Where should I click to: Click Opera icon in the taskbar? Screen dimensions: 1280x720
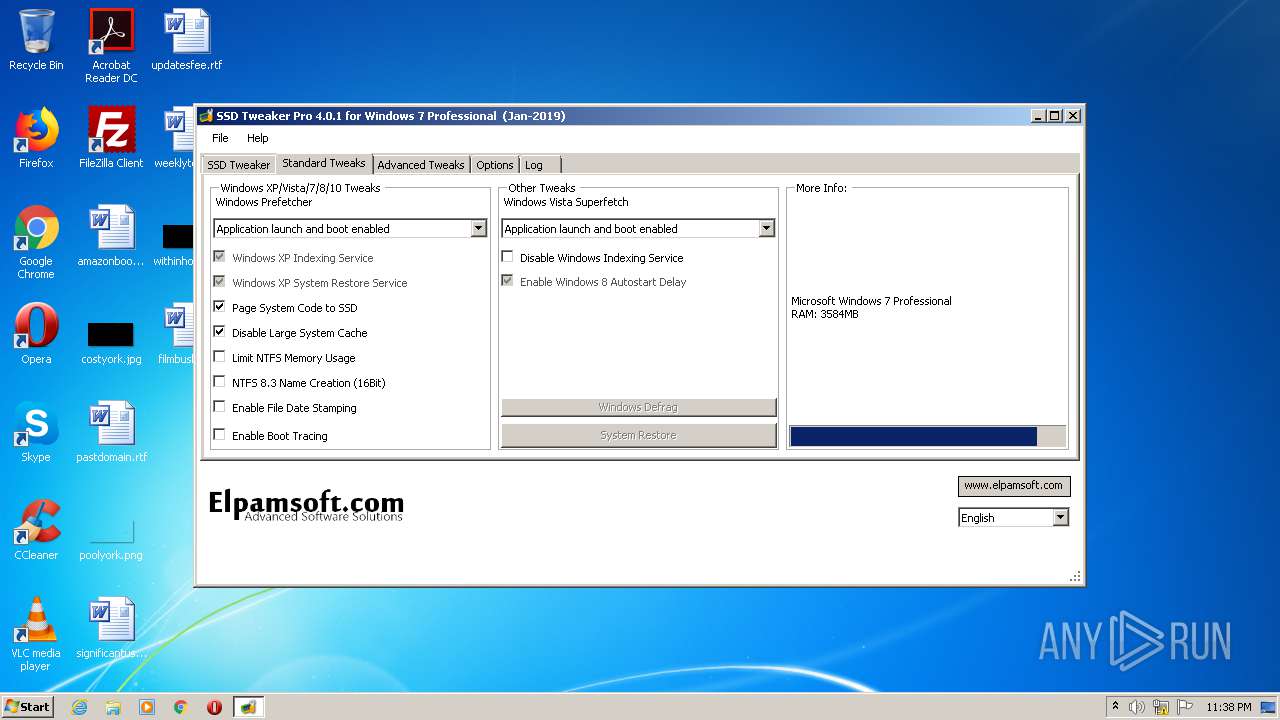click(x=214, y=707)
